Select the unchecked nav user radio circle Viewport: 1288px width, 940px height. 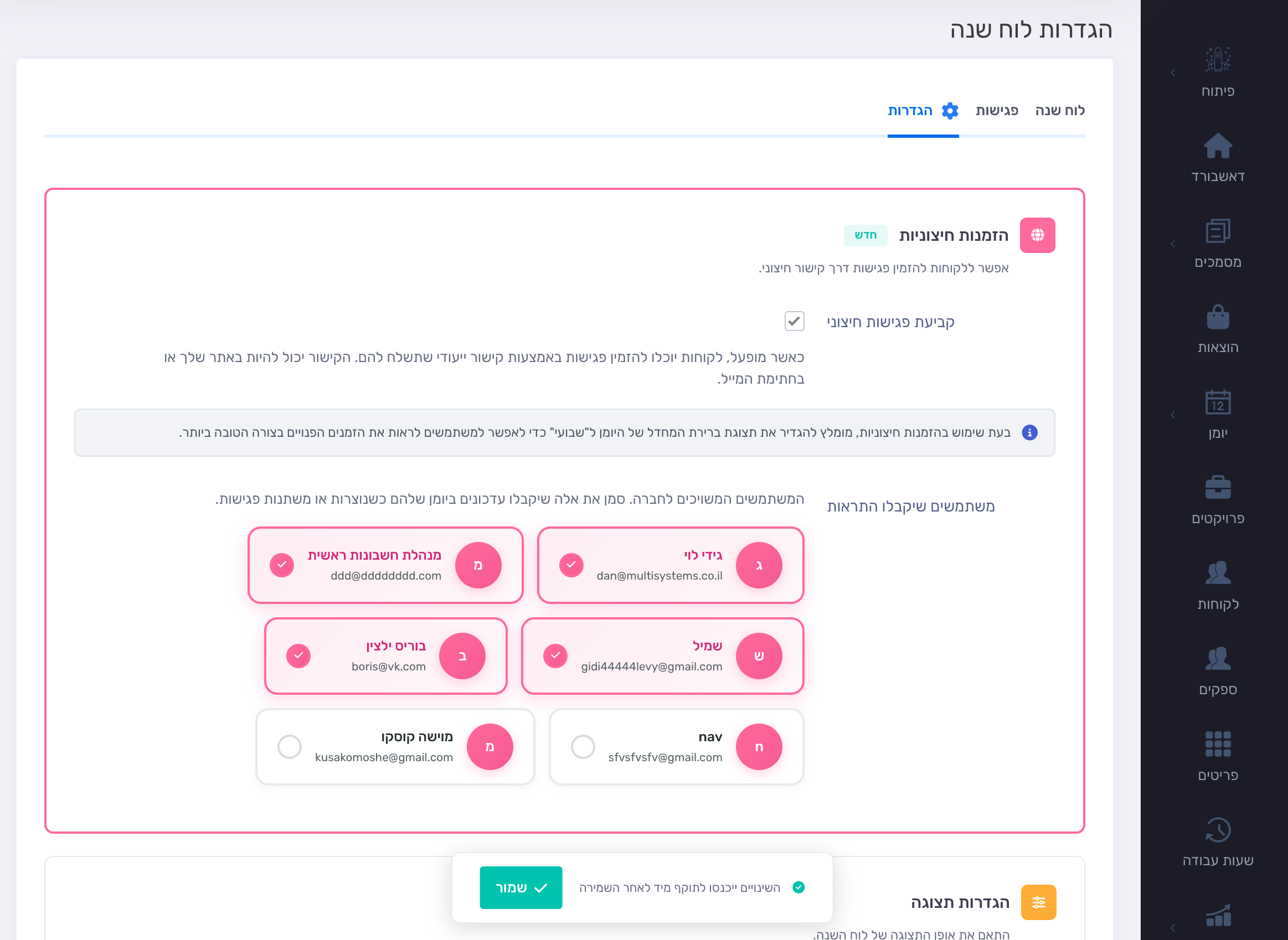(x=583, y=747)
